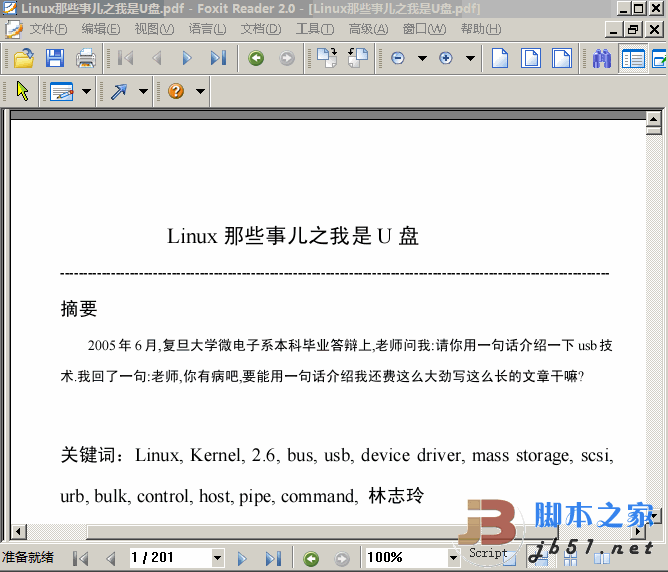Viewport: 668px width, 572px height.
Task: Open the 工具(T) menu
Action: click(315, 29)
